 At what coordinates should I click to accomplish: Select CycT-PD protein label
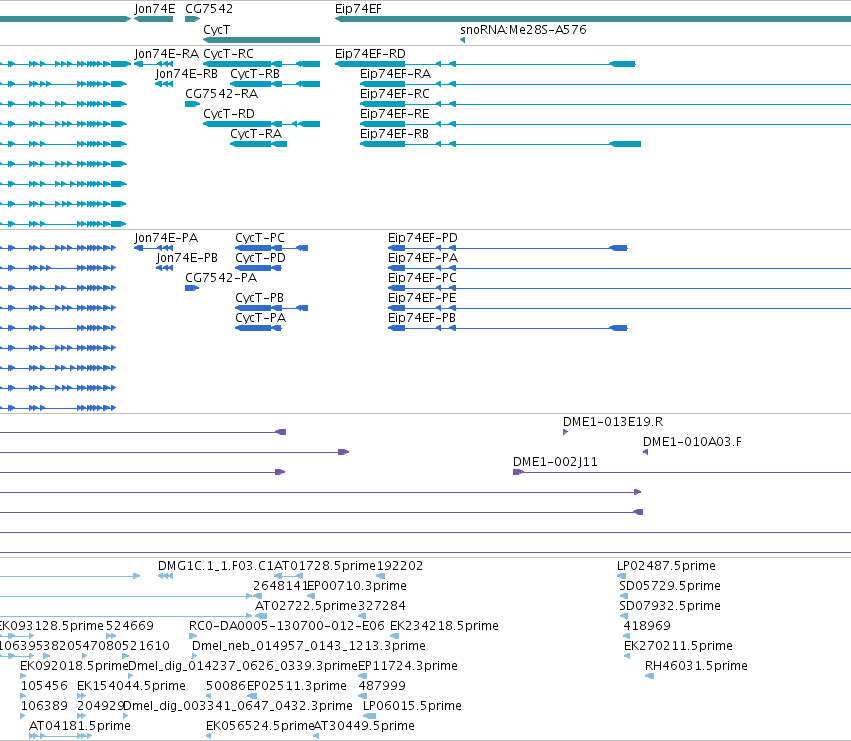[x=261, y=258]
